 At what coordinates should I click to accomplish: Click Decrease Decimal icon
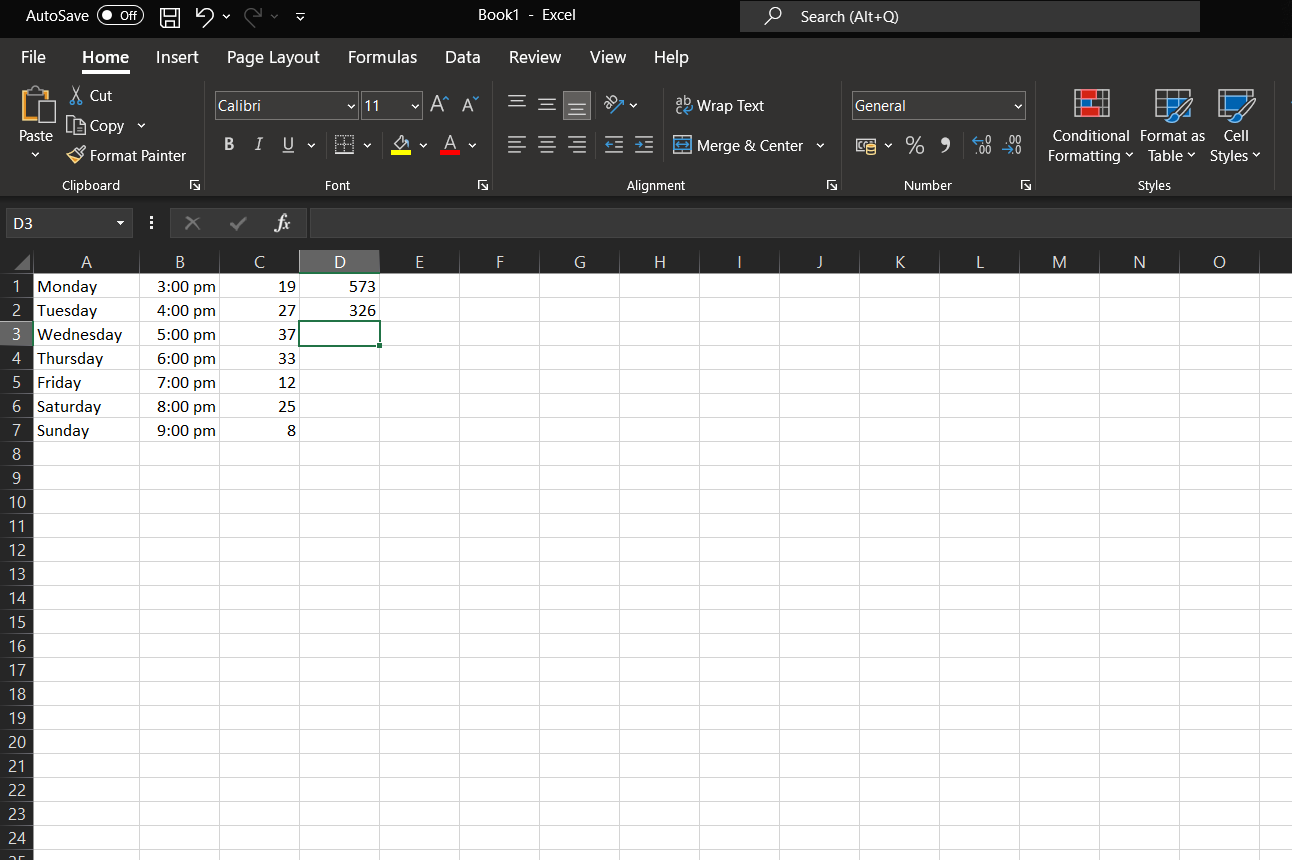[x=1012, y=145]
